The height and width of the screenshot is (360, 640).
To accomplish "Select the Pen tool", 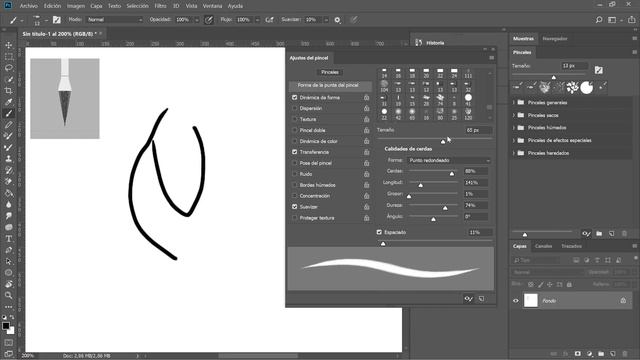I will point(9,250).
